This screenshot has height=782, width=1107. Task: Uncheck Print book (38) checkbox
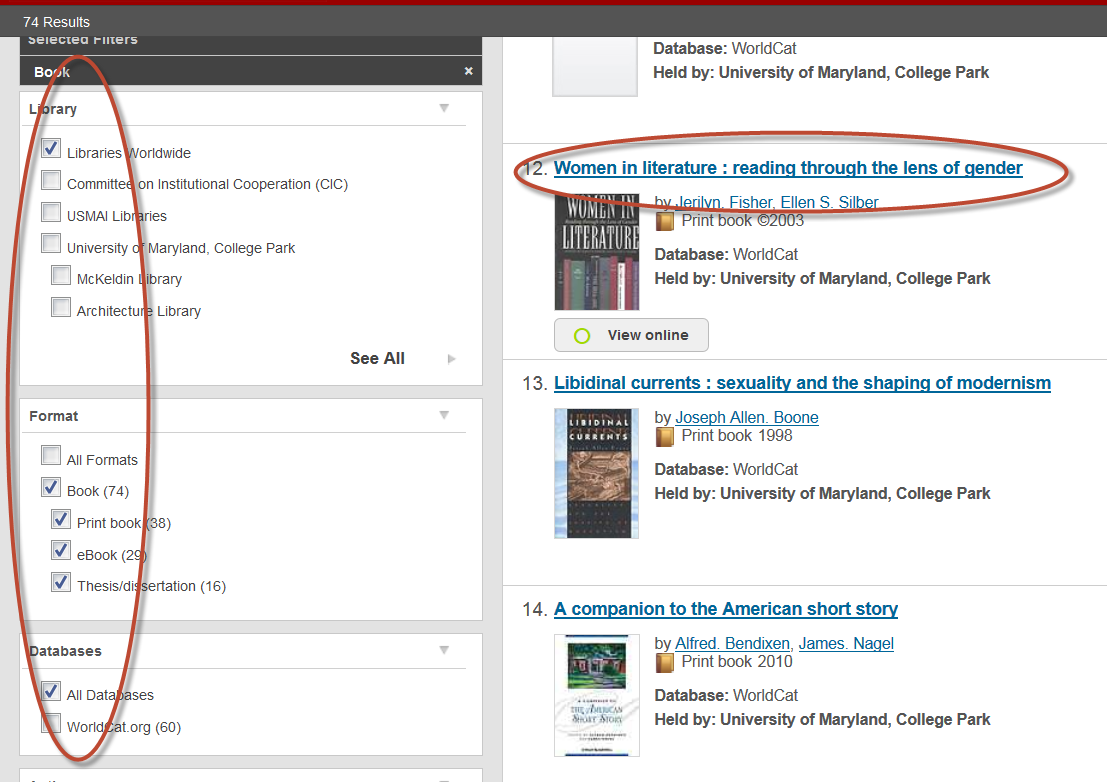click(x=61, y=519)
